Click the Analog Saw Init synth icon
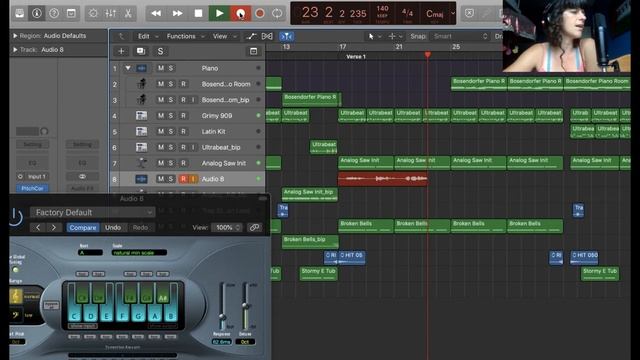Screen dimensions: 640x360 pyautogui.click(x=142, y=163)
